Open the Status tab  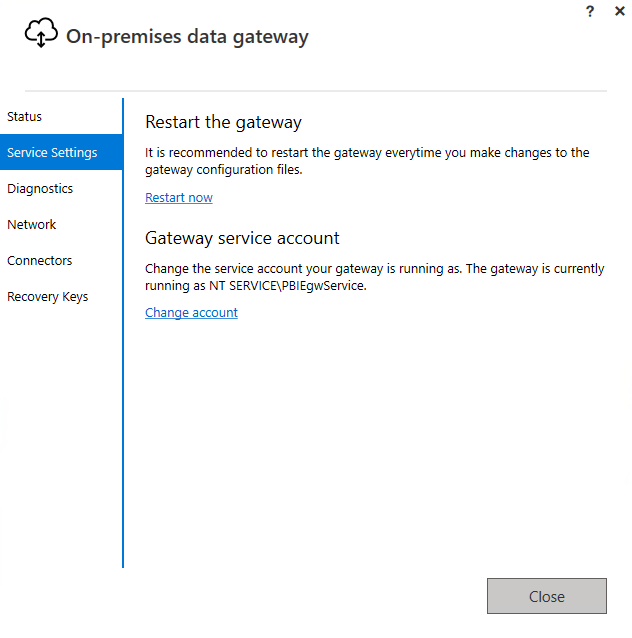[x=25, y=117]
